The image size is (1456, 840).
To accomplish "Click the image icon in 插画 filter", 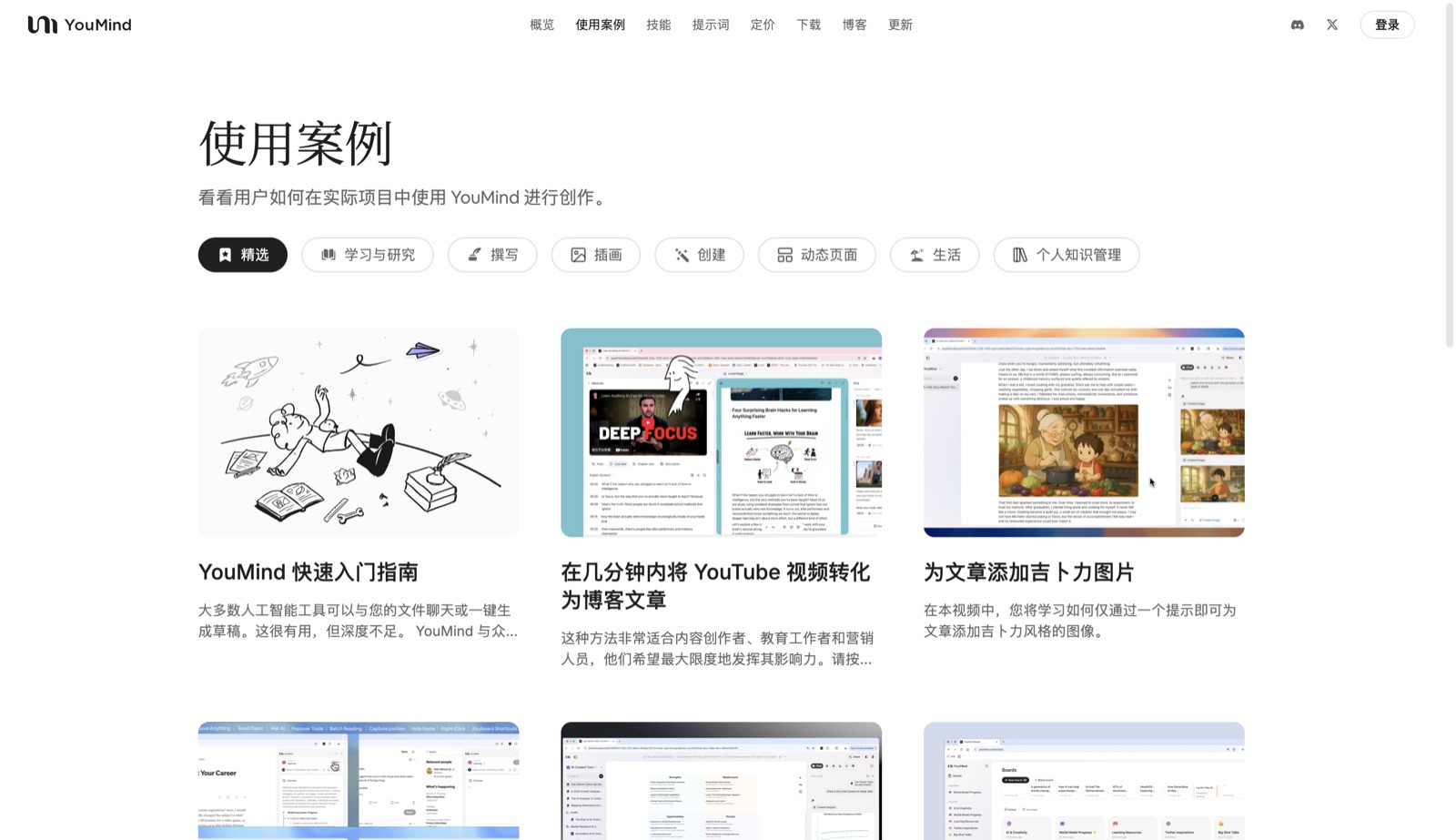I will 578,255.
